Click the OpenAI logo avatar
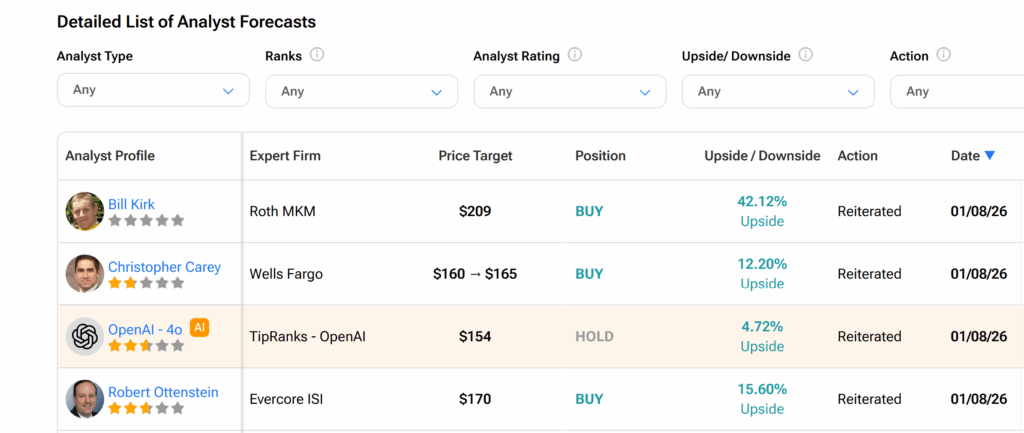The width and height of the screenshot is (1024, 433). tap(85, 336)
